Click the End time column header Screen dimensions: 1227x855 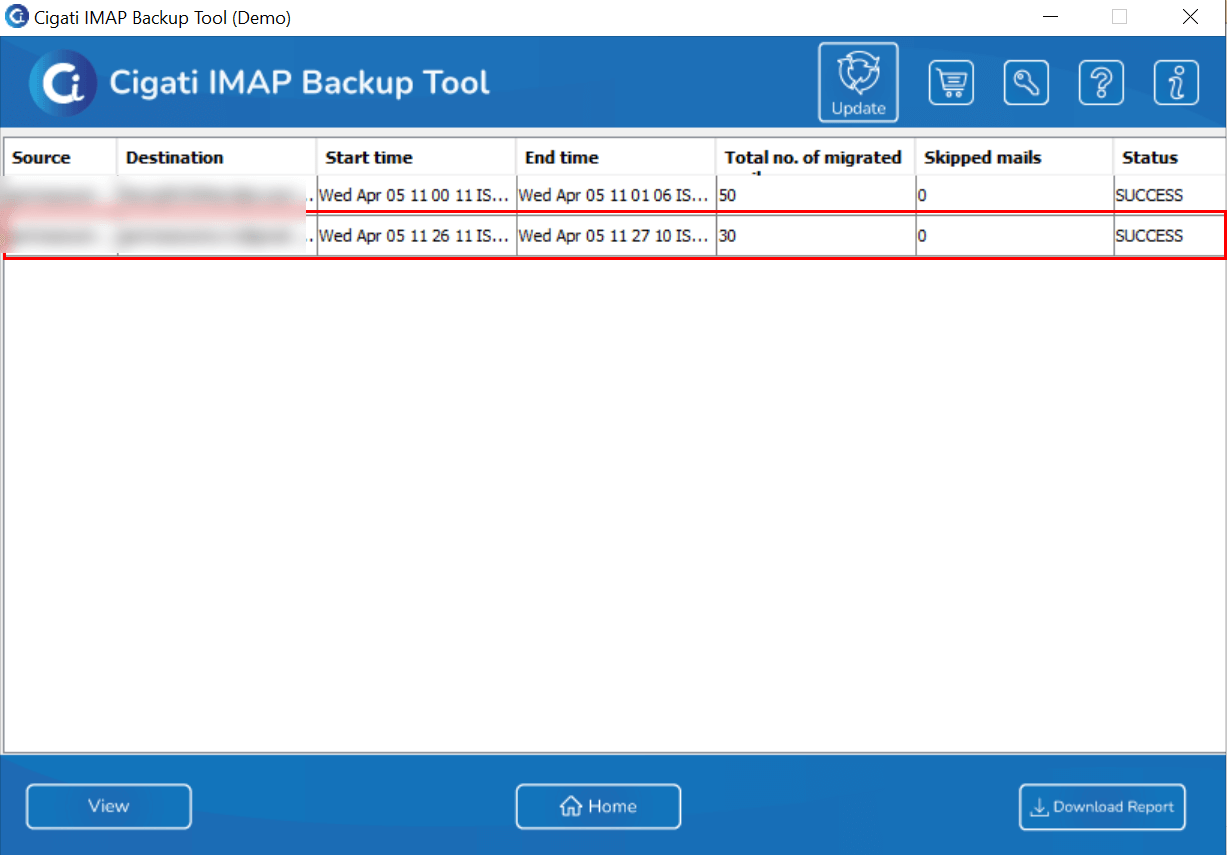click(x=616, y=157)
